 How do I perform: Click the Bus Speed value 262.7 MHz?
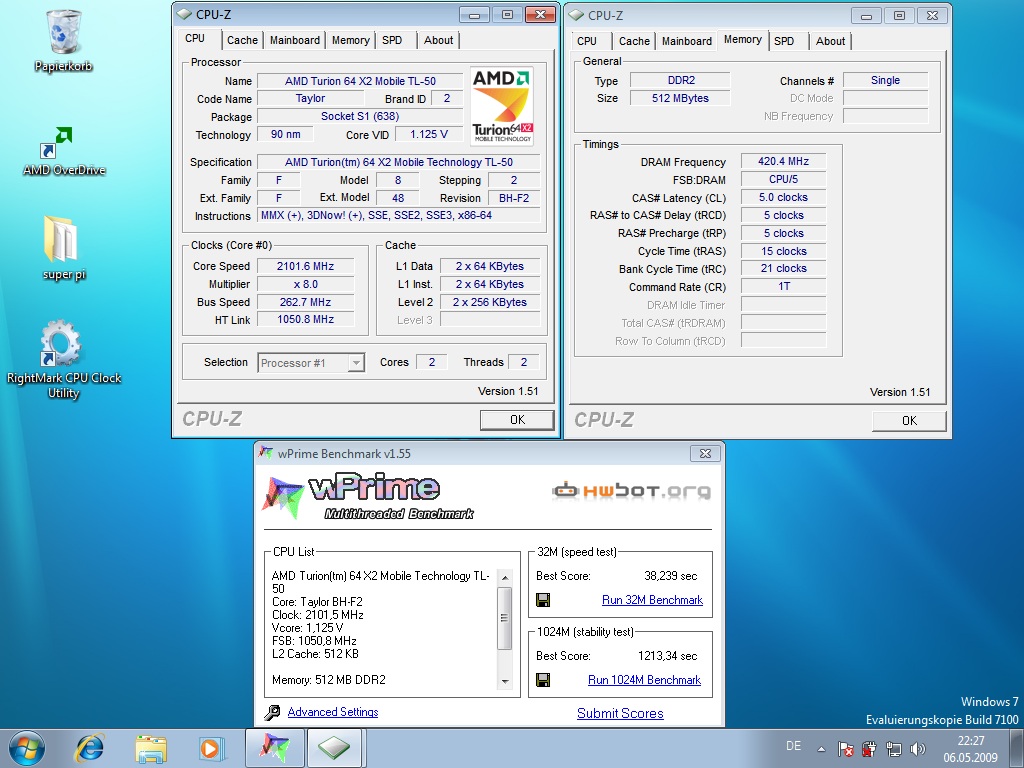point(305,302)
